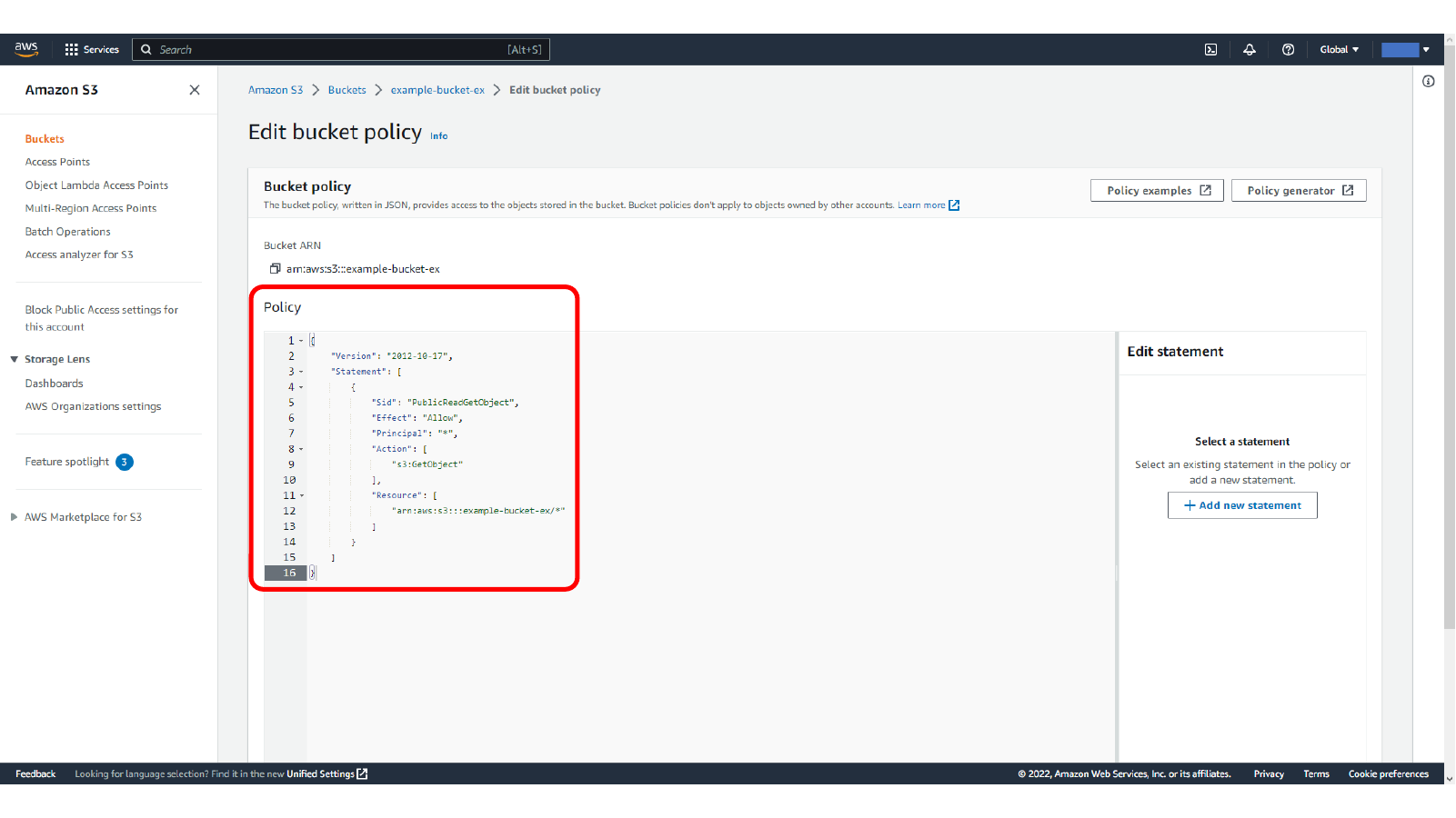
Task: Fold code at line 1 arrow
Action: (301, 341)
